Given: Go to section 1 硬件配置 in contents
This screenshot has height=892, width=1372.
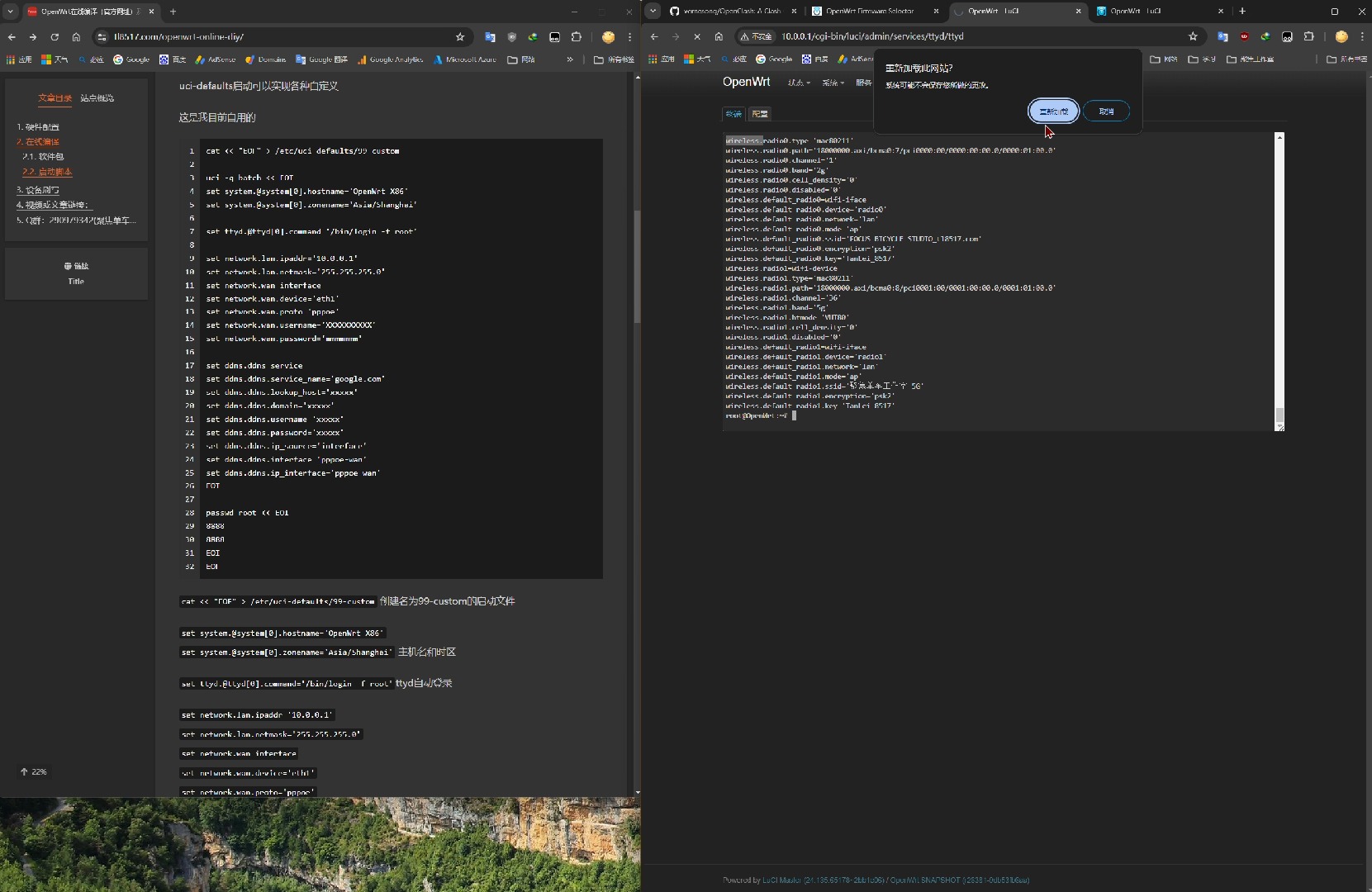Looking at the screenshot, I should pyautogui.click(x=38, y=127).
